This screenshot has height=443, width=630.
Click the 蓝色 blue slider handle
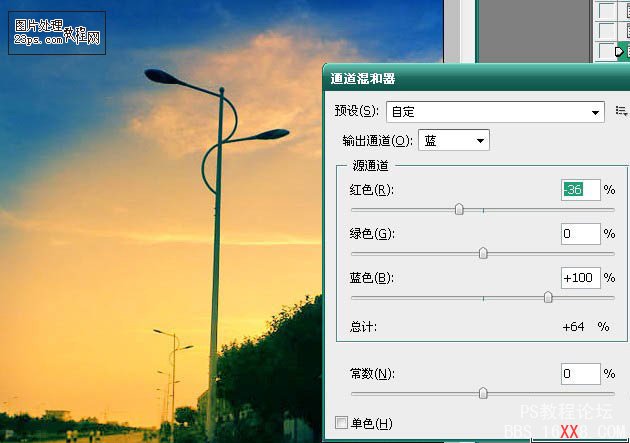click(x=548, y=297)
